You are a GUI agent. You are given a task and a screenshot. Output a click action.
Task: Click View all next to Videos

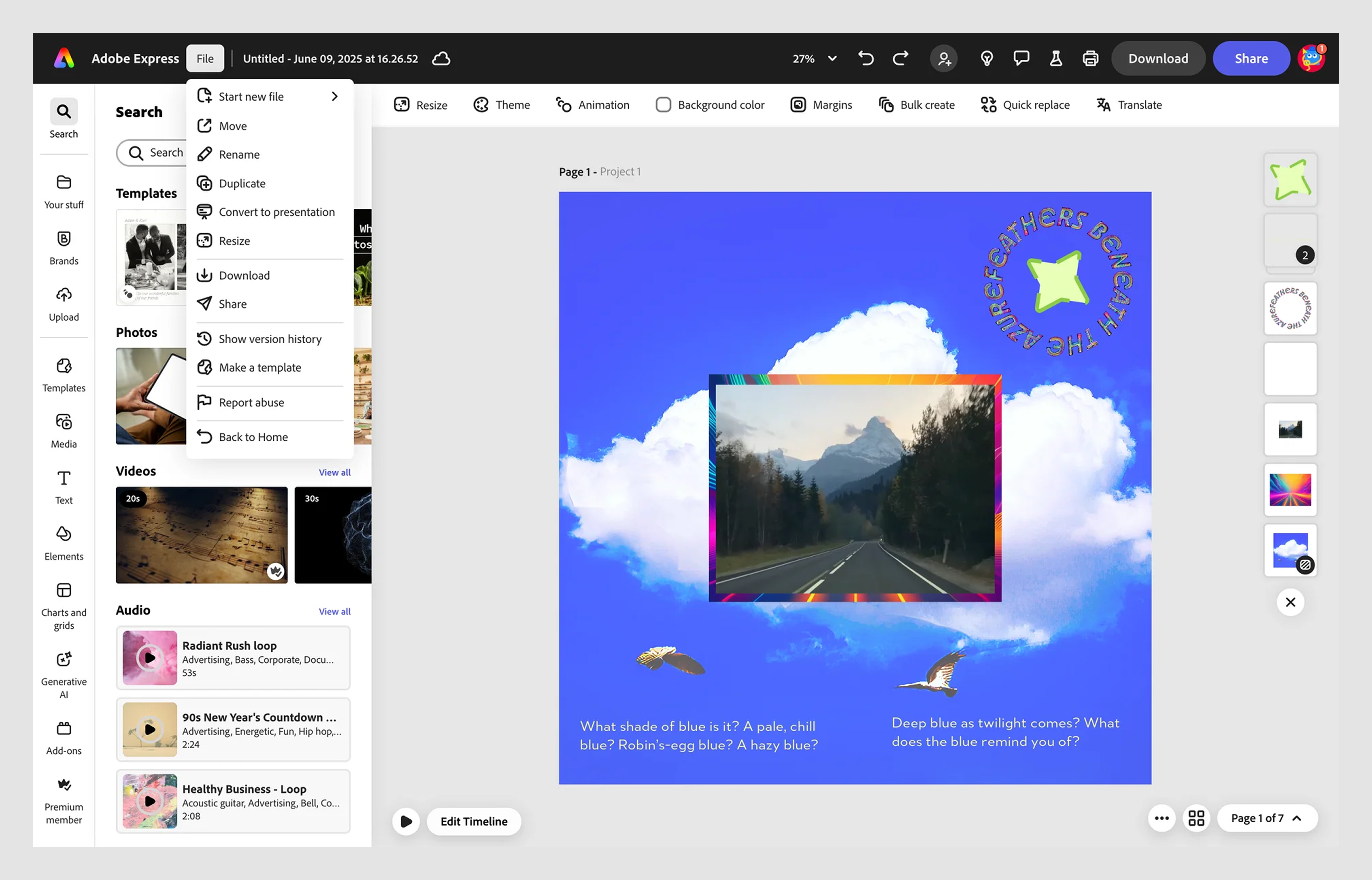[334, 472]
